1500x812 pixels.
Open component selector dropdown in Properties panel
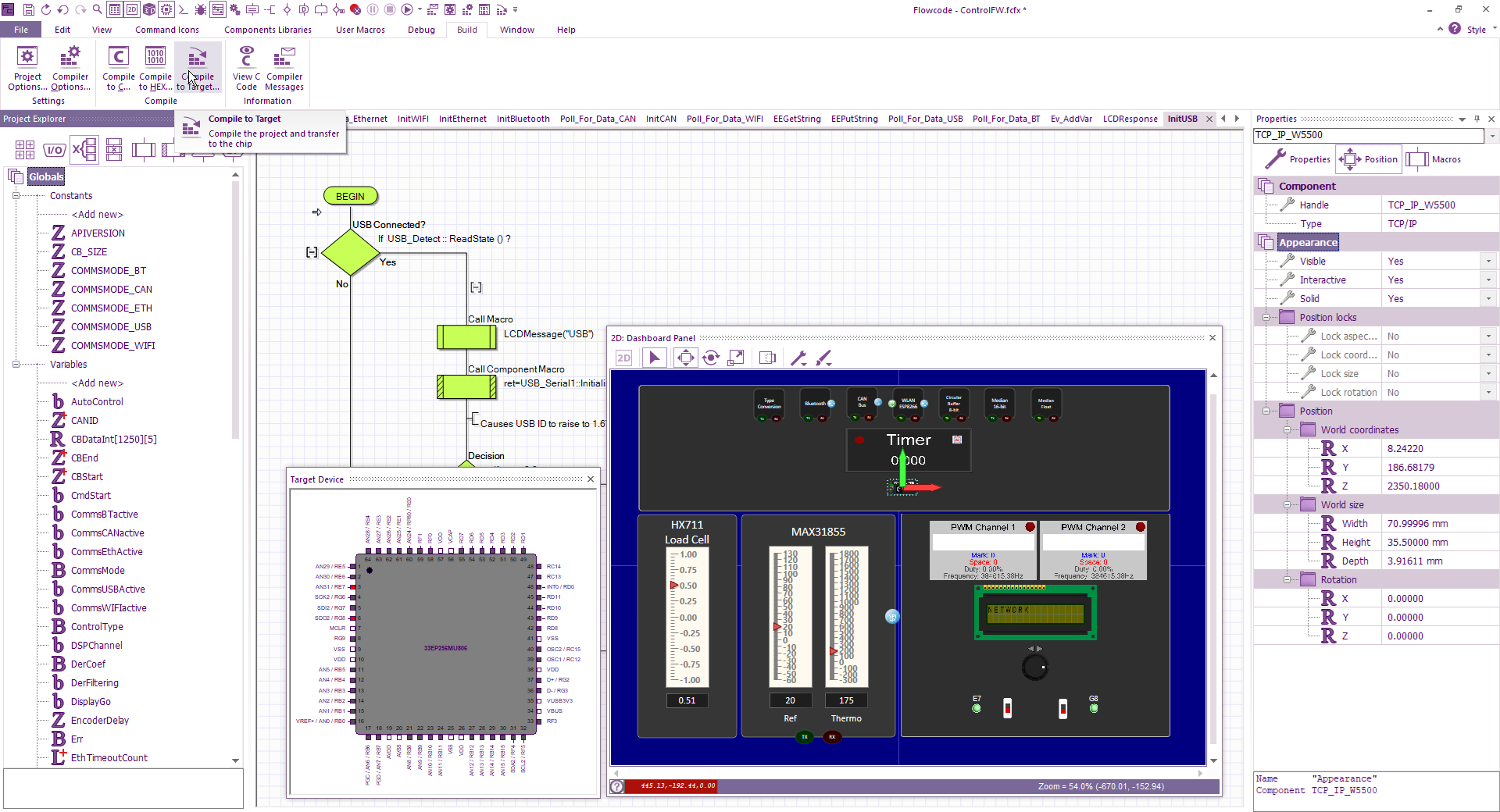1492,136
